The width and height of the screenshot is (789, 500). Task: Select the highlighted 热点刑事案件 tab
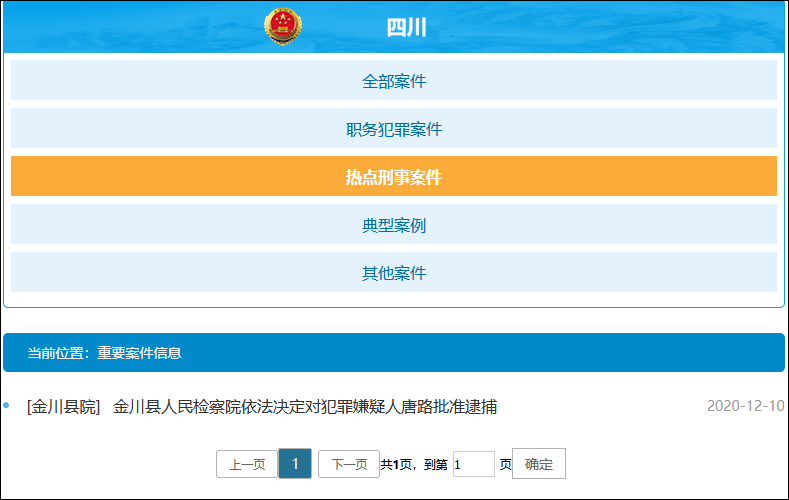394,176
